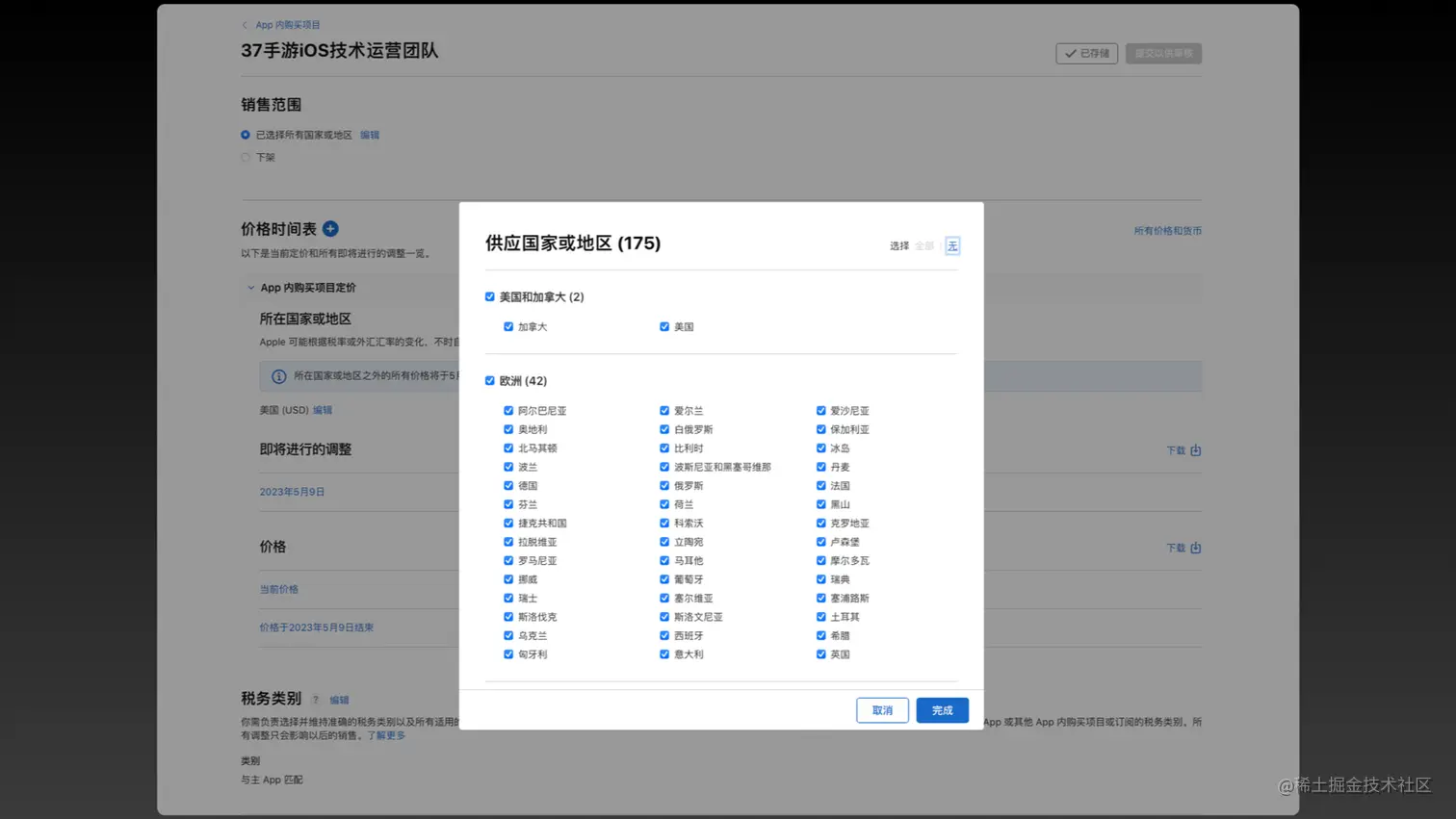
Task: Toggle the 丹麦 checkbox
Action: [x=821, y=467]
